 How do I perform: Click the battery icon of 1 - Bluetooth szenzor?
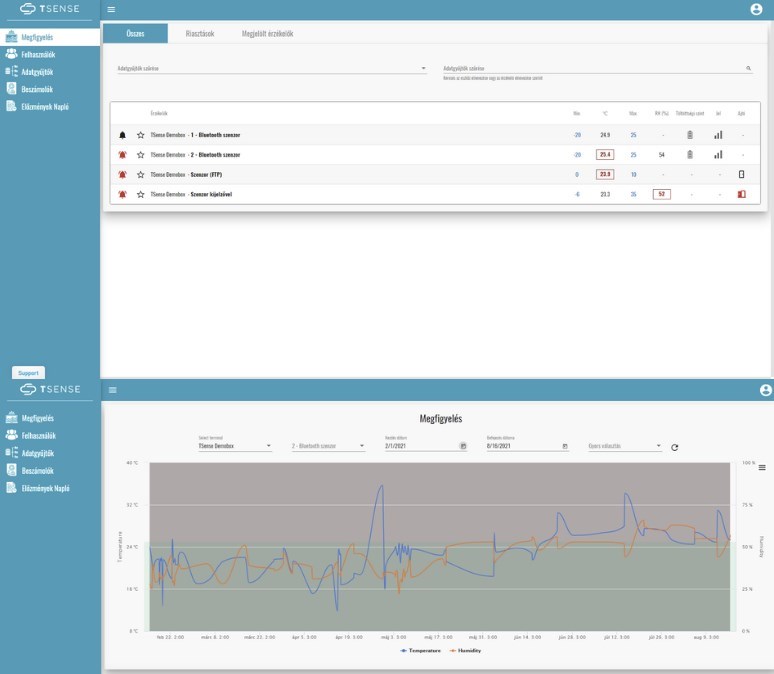click(690, 135)
